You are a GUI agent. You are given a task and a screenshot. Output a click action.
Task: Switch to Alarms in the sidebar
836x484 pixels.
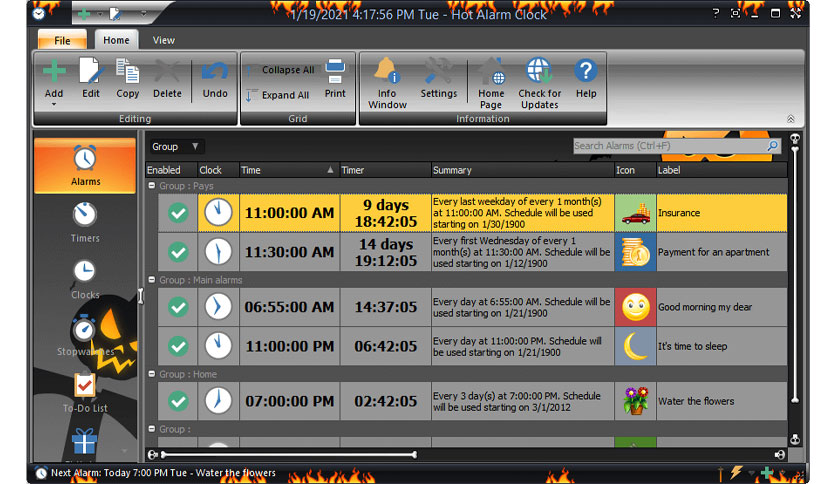pyautogui.click(x=85, y=166)
